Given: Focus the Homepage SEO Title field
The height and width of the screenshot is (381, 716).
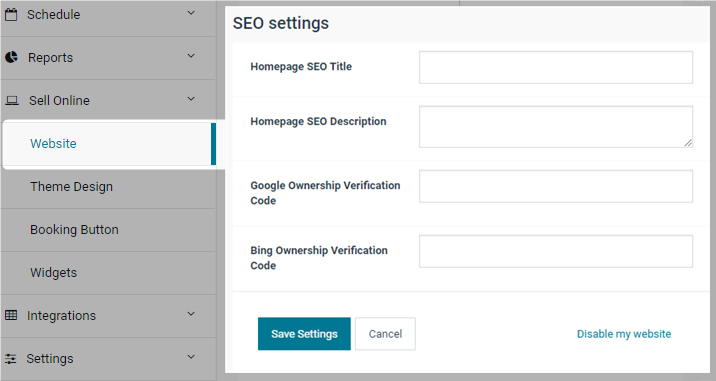Looking at the screenshot, I should [x=556, y=67].
